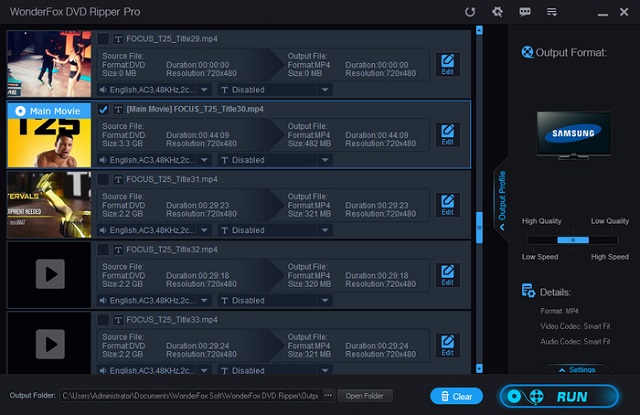The width and height of the screenshot is (640, 415).
Task: Open Edit for FOCUS_T25_Title32.mp4
Action: [x=447, y=275]
